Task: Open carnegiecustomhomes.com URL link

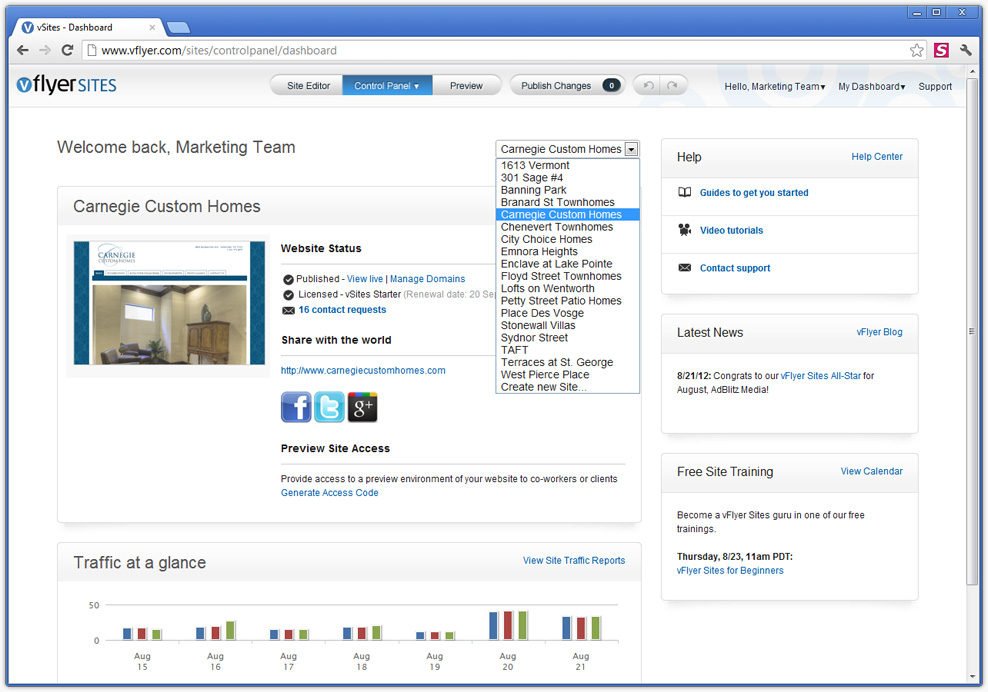Action: [x=363, y=371]
